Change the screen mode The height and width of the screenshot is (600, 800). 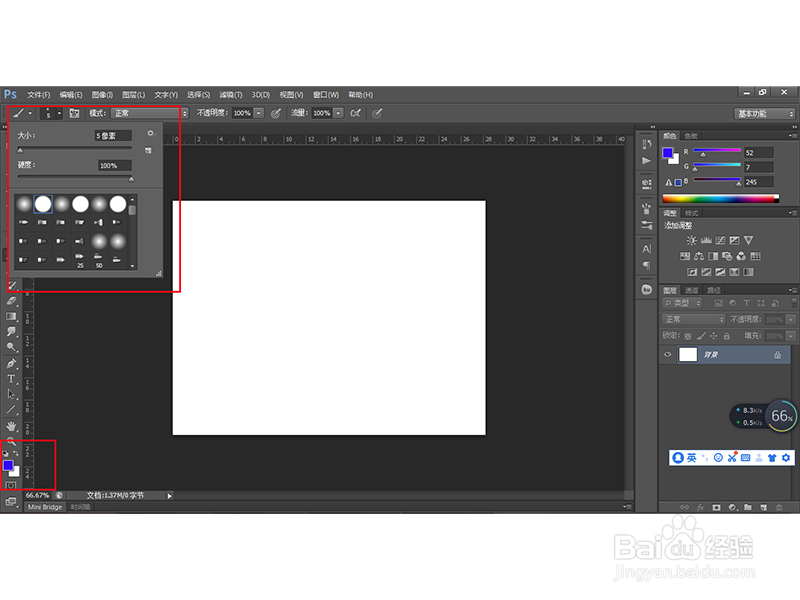coord(11,502)
